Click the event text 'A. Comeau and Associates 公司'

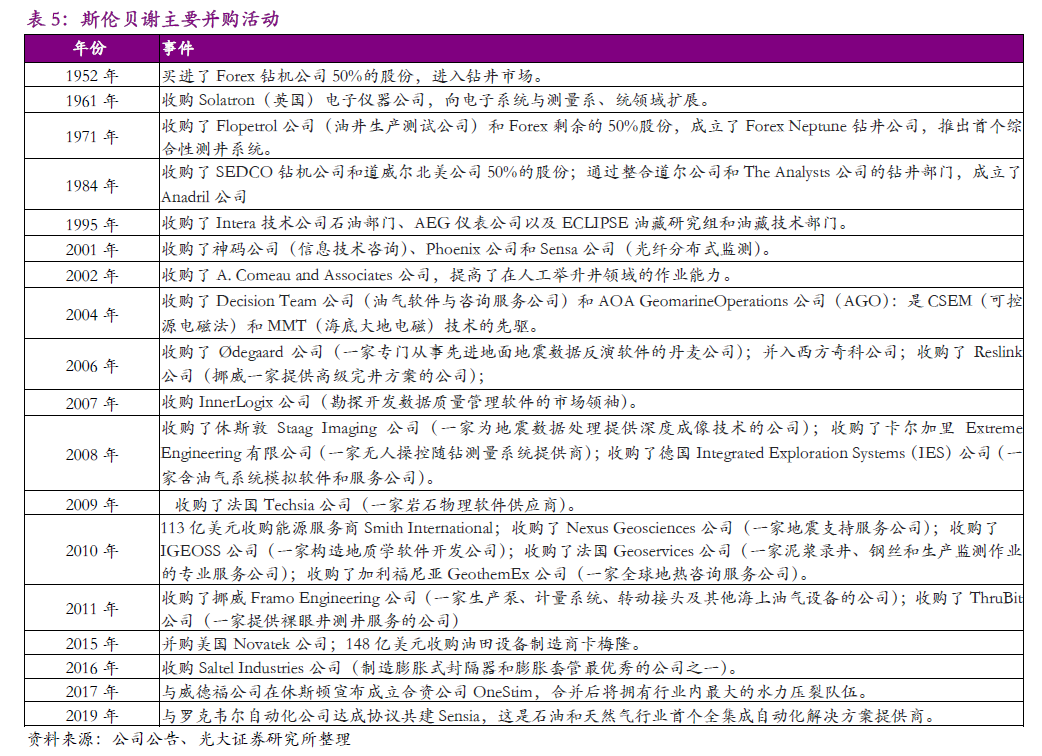click(324, 275)
